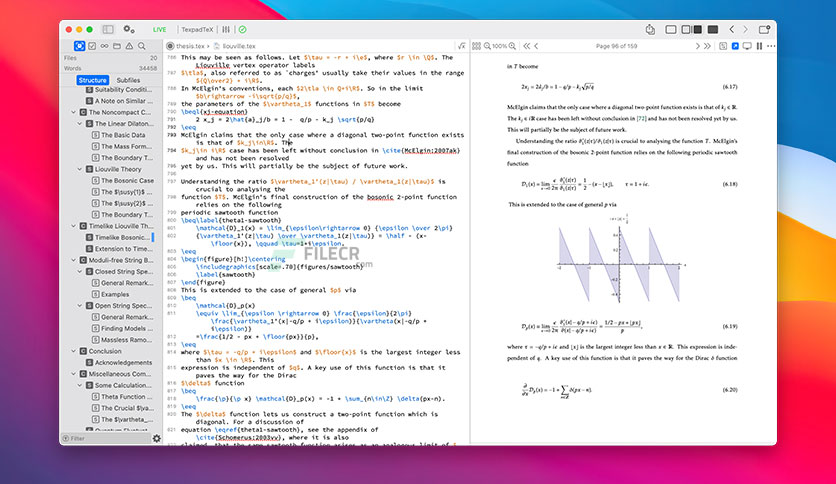Open the PDF more options ellipsis

[771, 46]
